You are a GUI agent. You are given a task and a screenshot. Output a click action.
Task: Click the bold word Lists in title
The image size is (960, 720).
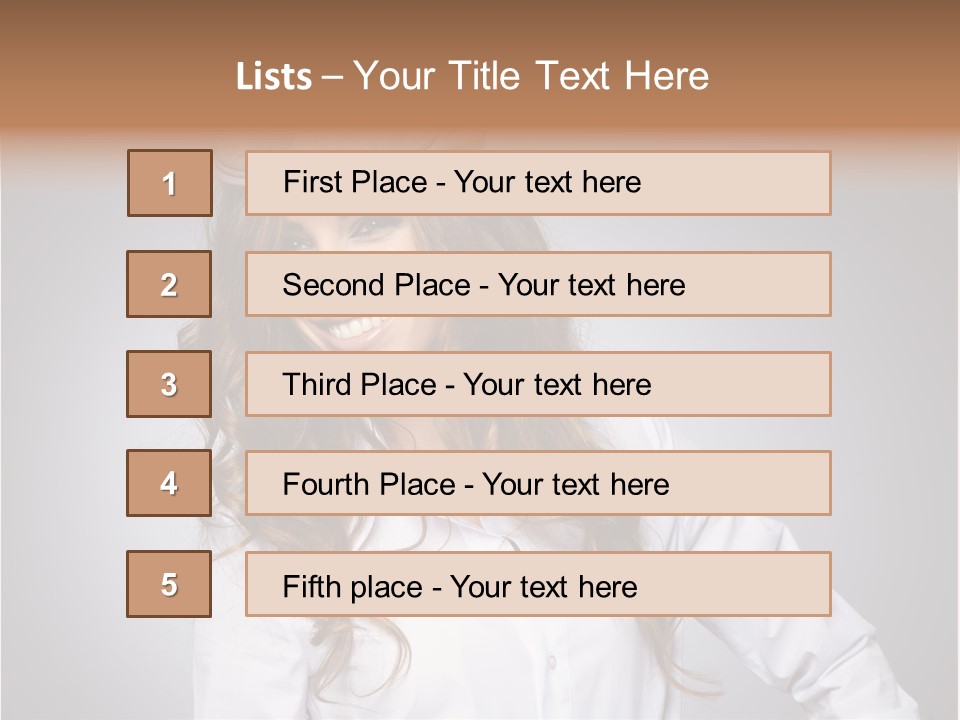(x=274, y=76)
